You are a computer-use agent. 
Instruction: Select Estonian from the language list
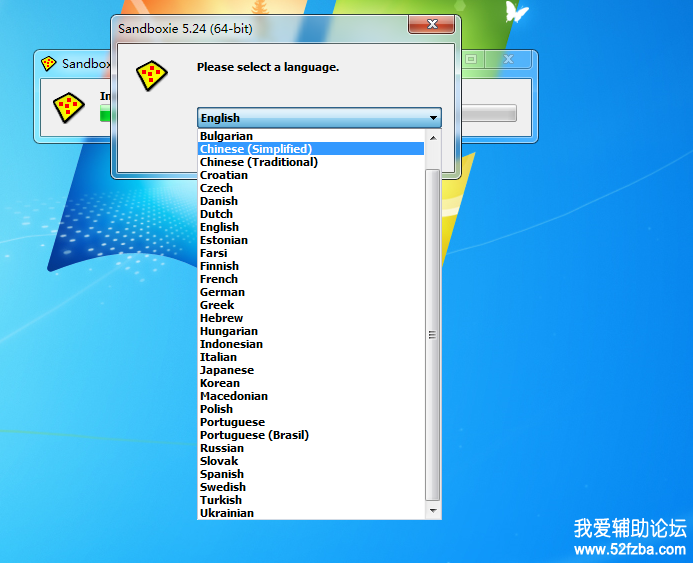click(311, 240)
